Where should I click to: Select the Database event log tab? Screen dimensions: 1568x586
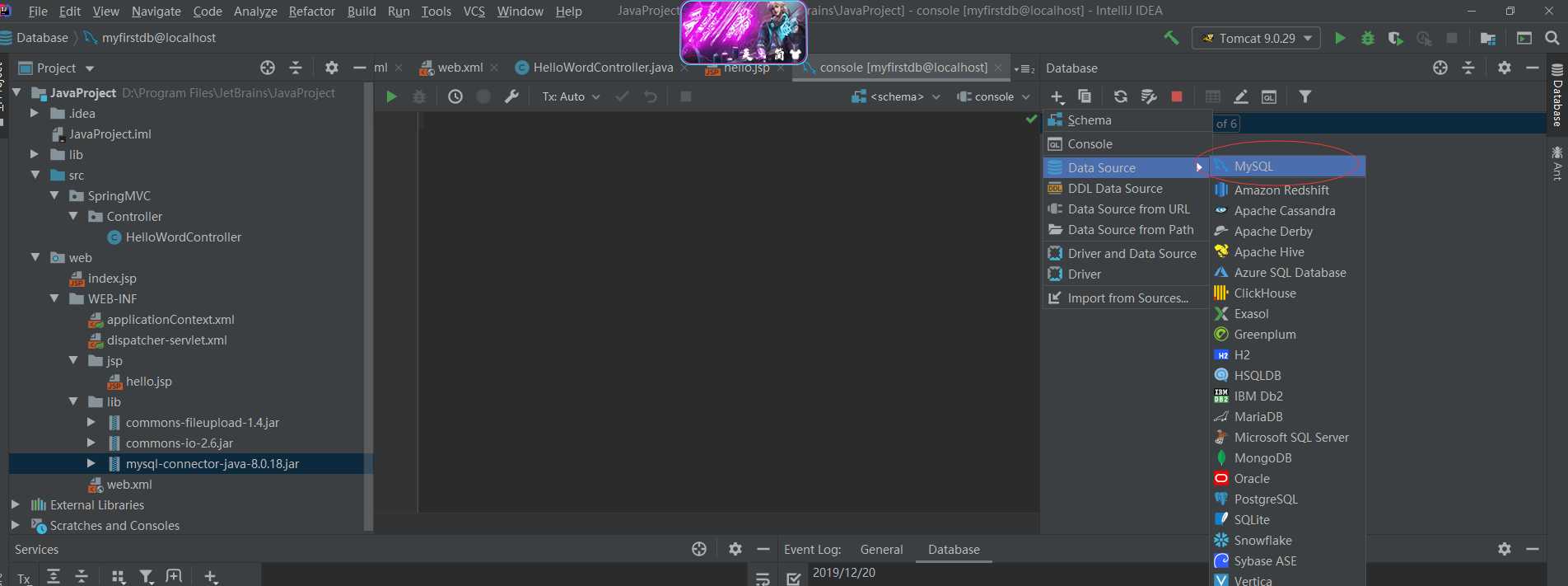pos(954,549)
